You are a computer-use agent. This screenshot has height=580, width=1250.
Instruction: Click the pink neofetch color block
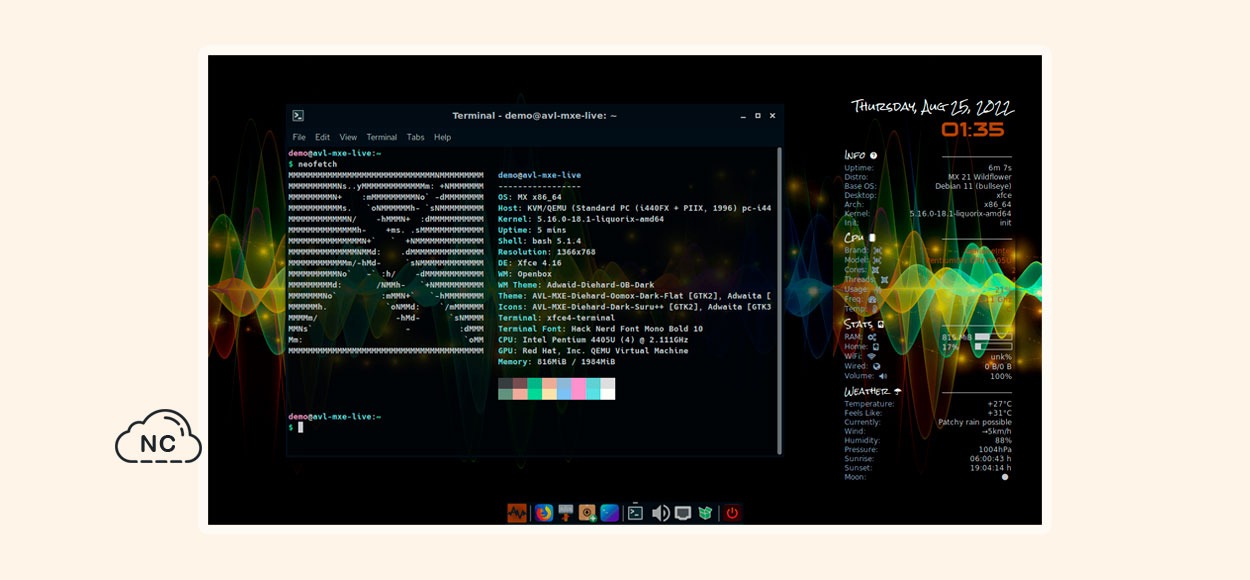click(x=578, y=389)
